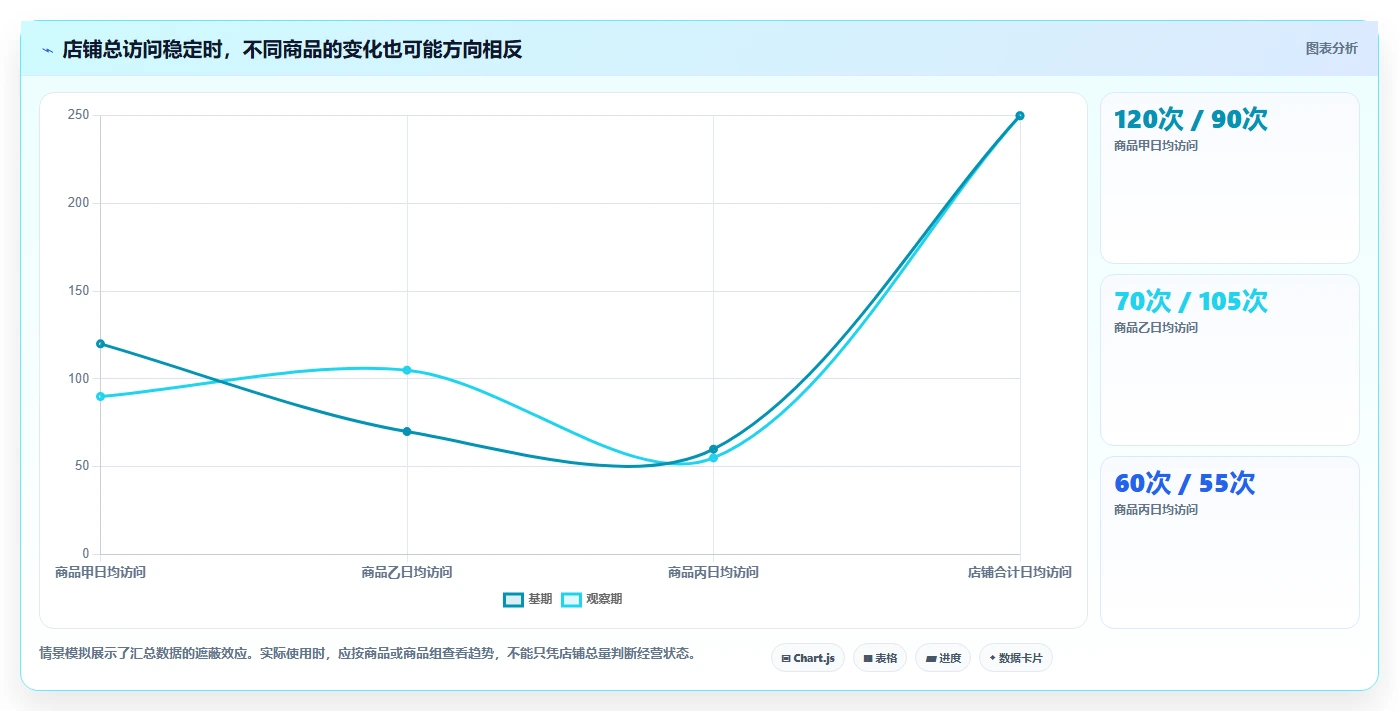Click the 店铺合计日均访问 x-axis label
Screen dimensions: 1399x711
click(x=1019, y=572)
